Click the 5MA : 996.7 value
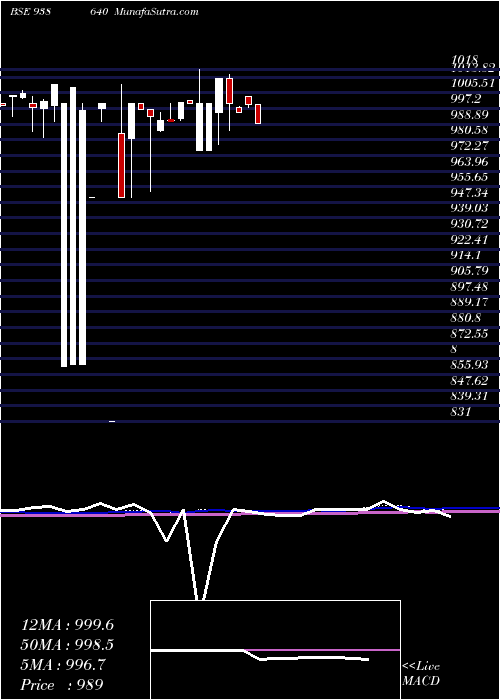 [63, 665]
